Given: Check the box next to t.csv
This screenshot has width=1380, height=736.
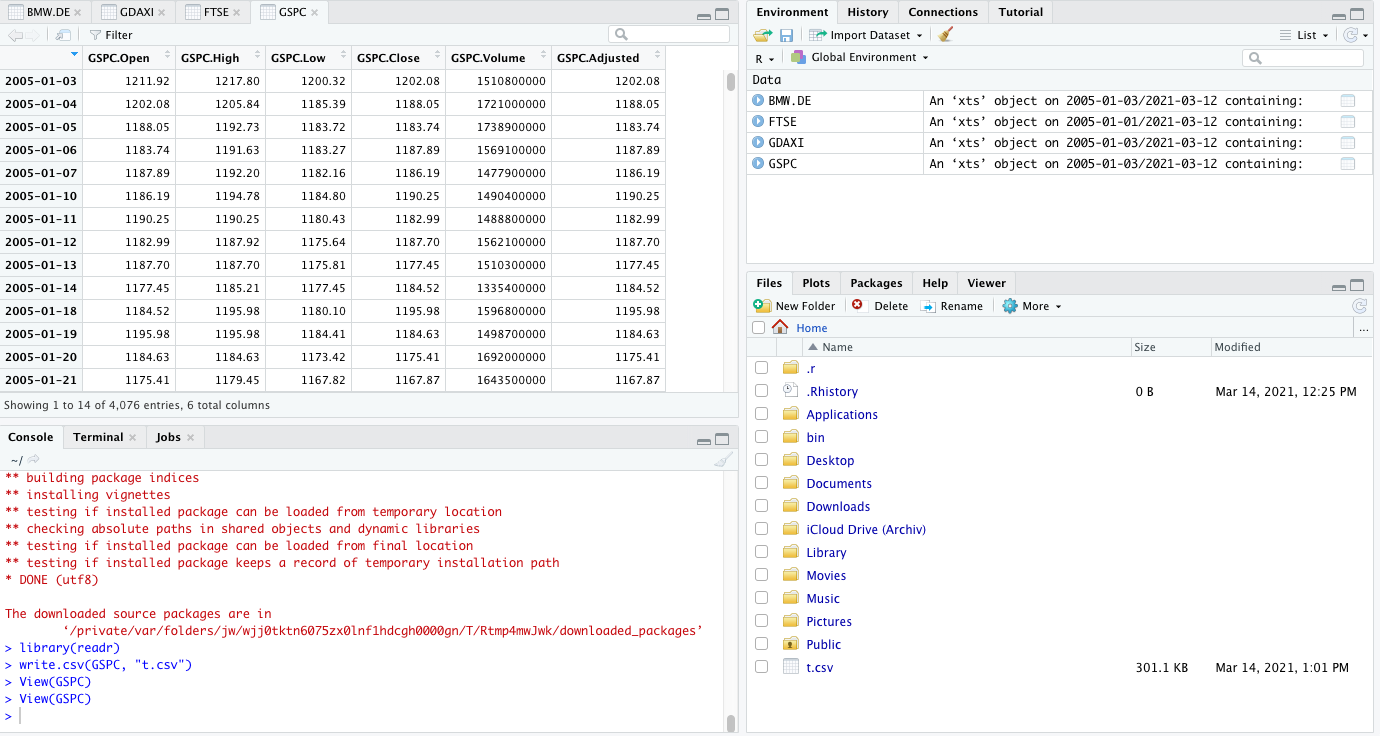Looking at the screenshot, I should (762, 667).
